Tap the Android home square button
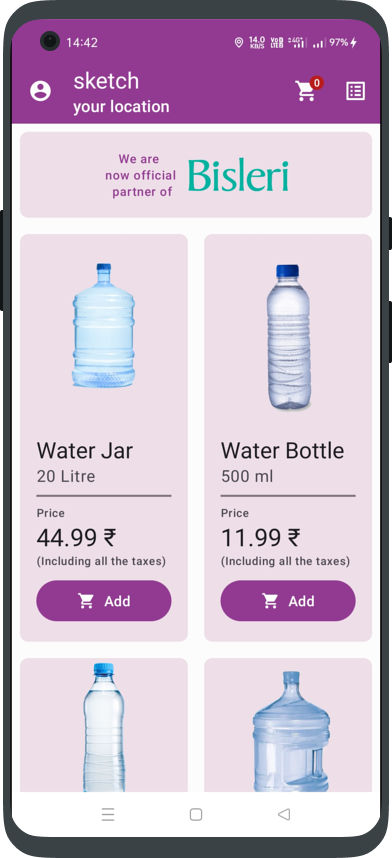392x858 pixels. pyautogui.click(x=196, y=814)
